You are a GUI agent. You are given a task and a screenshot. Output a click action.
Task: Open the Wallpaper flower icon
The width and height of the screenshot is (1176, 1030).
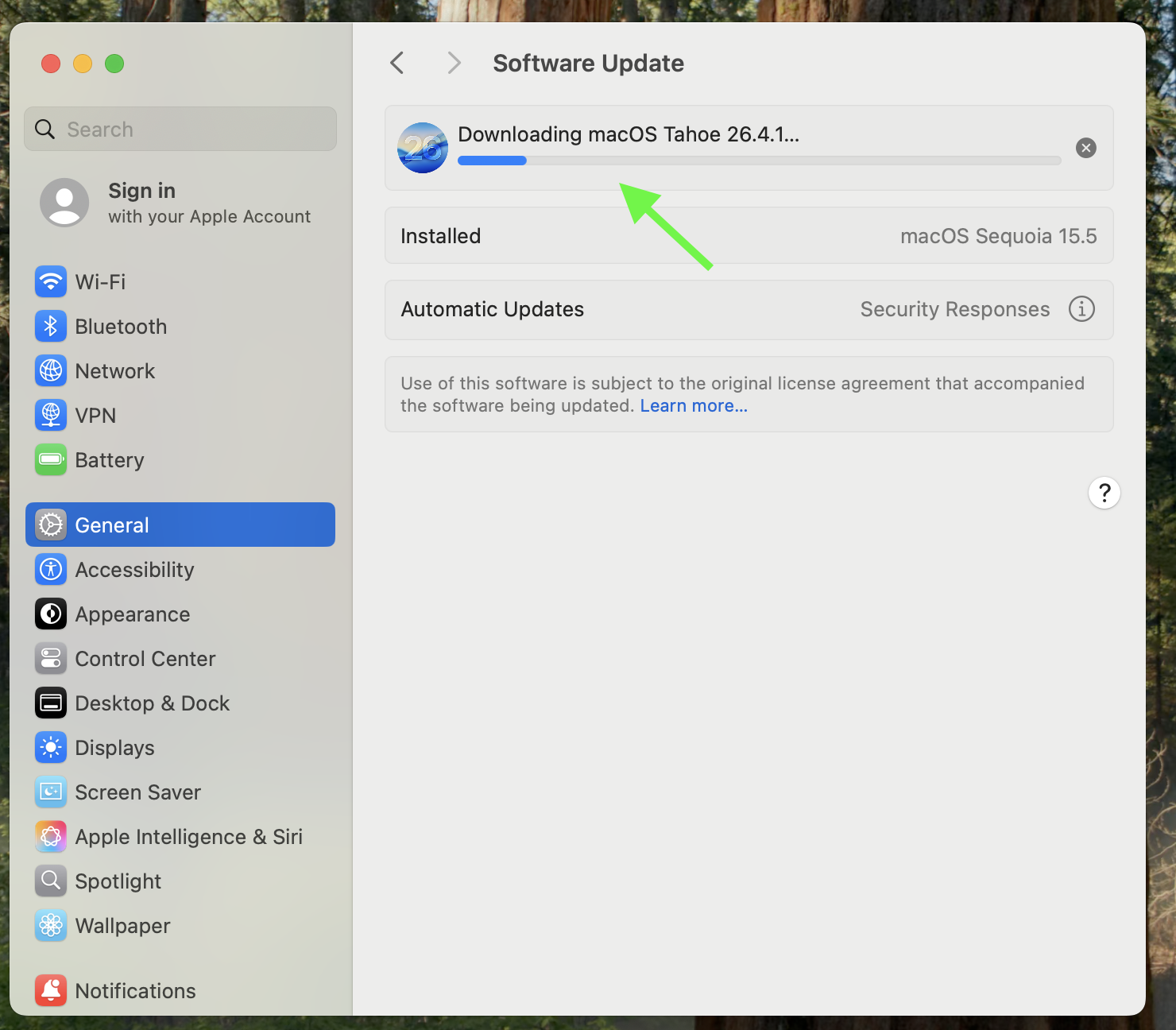tap(51, 926)
